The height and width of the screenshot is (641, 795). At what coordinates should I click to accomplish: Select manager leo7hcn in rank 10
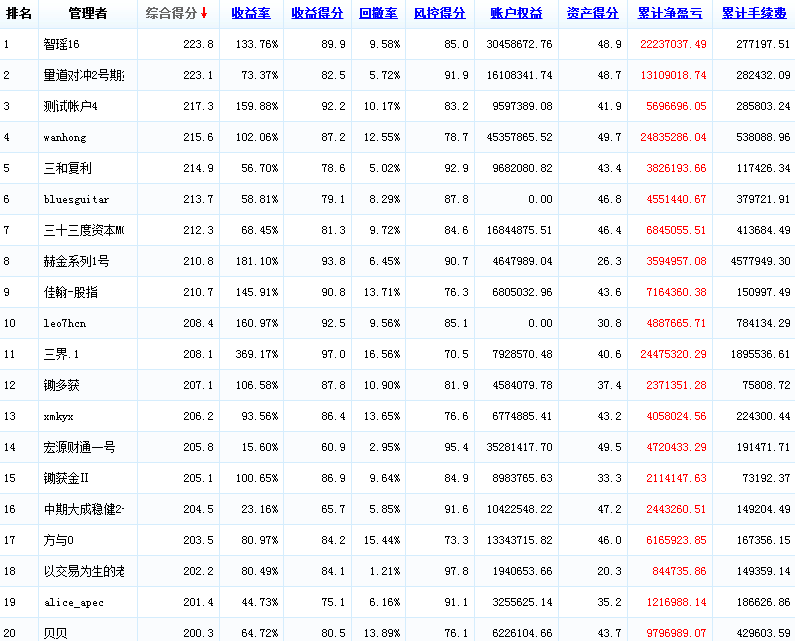65,324
